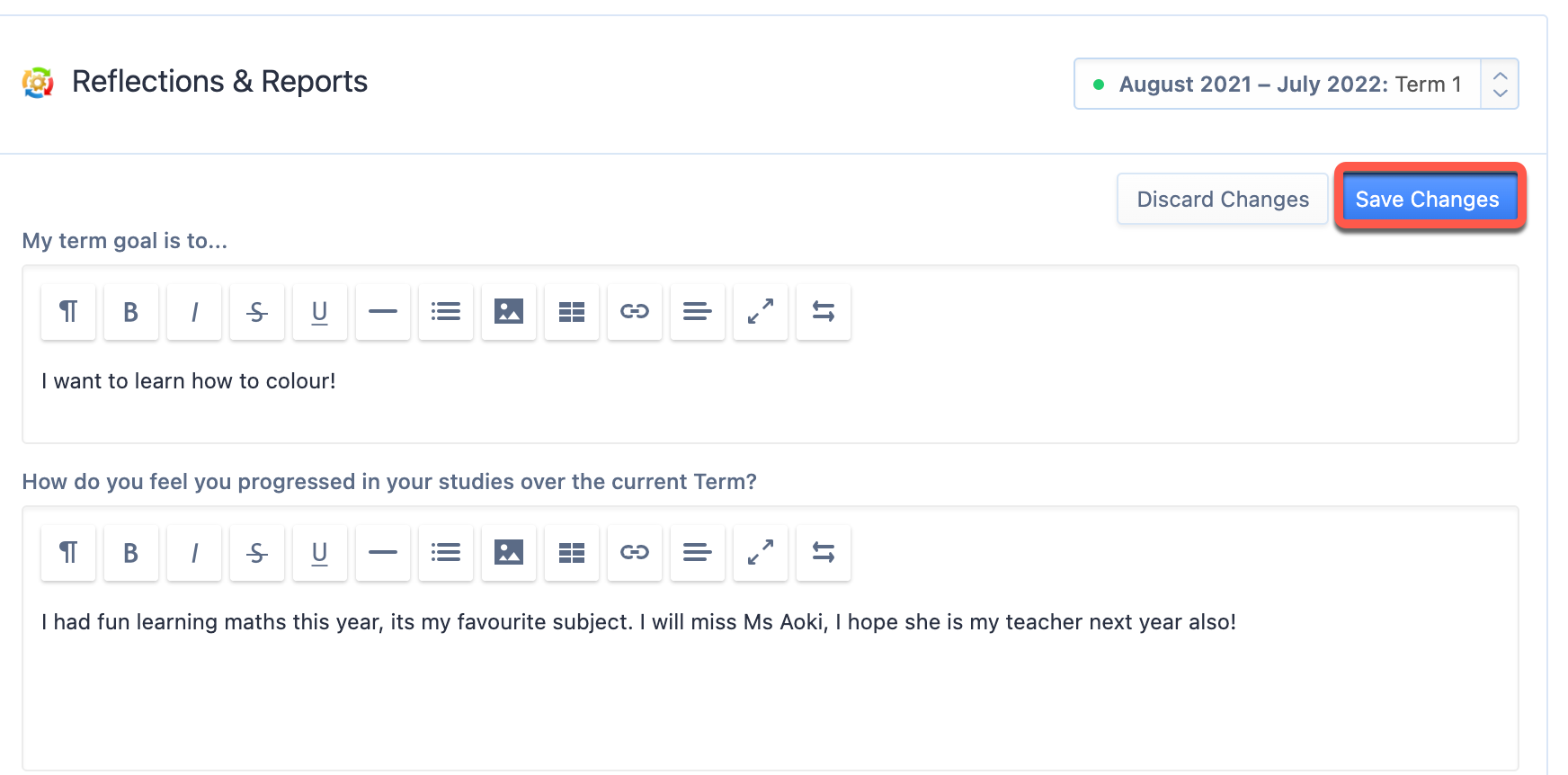Toggle bold in the term goal editor
1568x775 pixels.
(131, 312)
